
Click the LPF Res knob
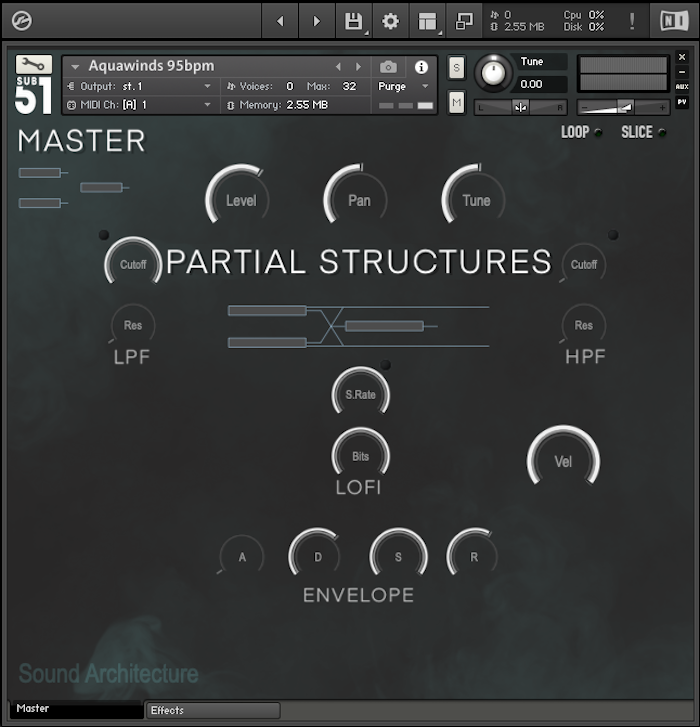point(133,325)
